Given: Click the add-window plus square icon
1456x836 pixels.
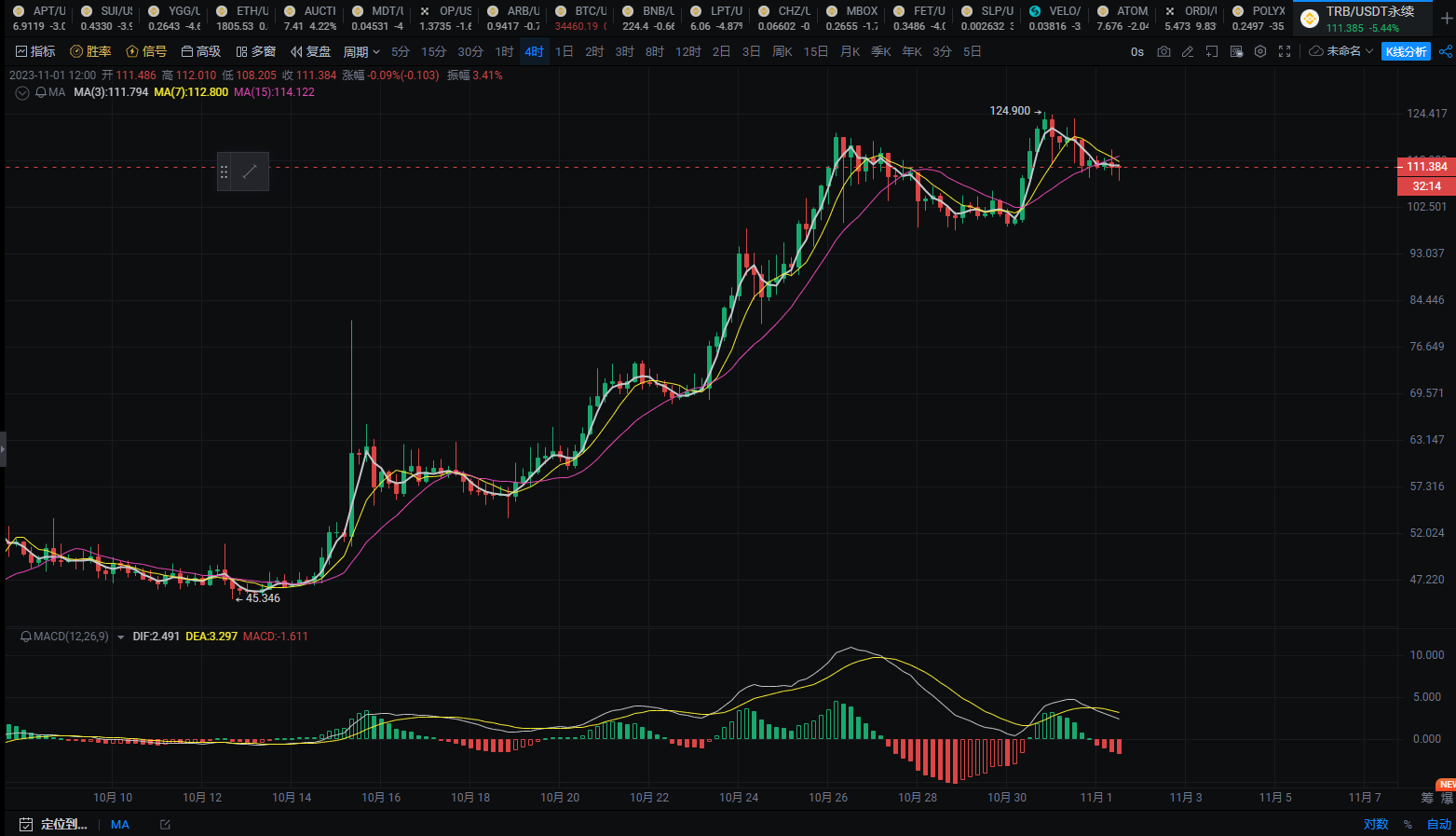Looking at the screenshot, I should tap(1212, 51).
